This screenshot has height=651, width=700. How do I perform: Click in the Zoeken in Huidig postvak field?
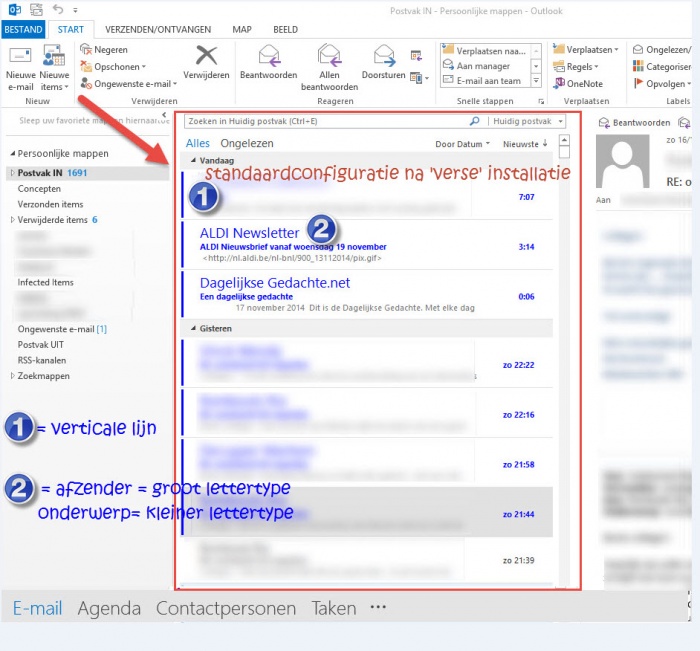(x=326, y=121)
